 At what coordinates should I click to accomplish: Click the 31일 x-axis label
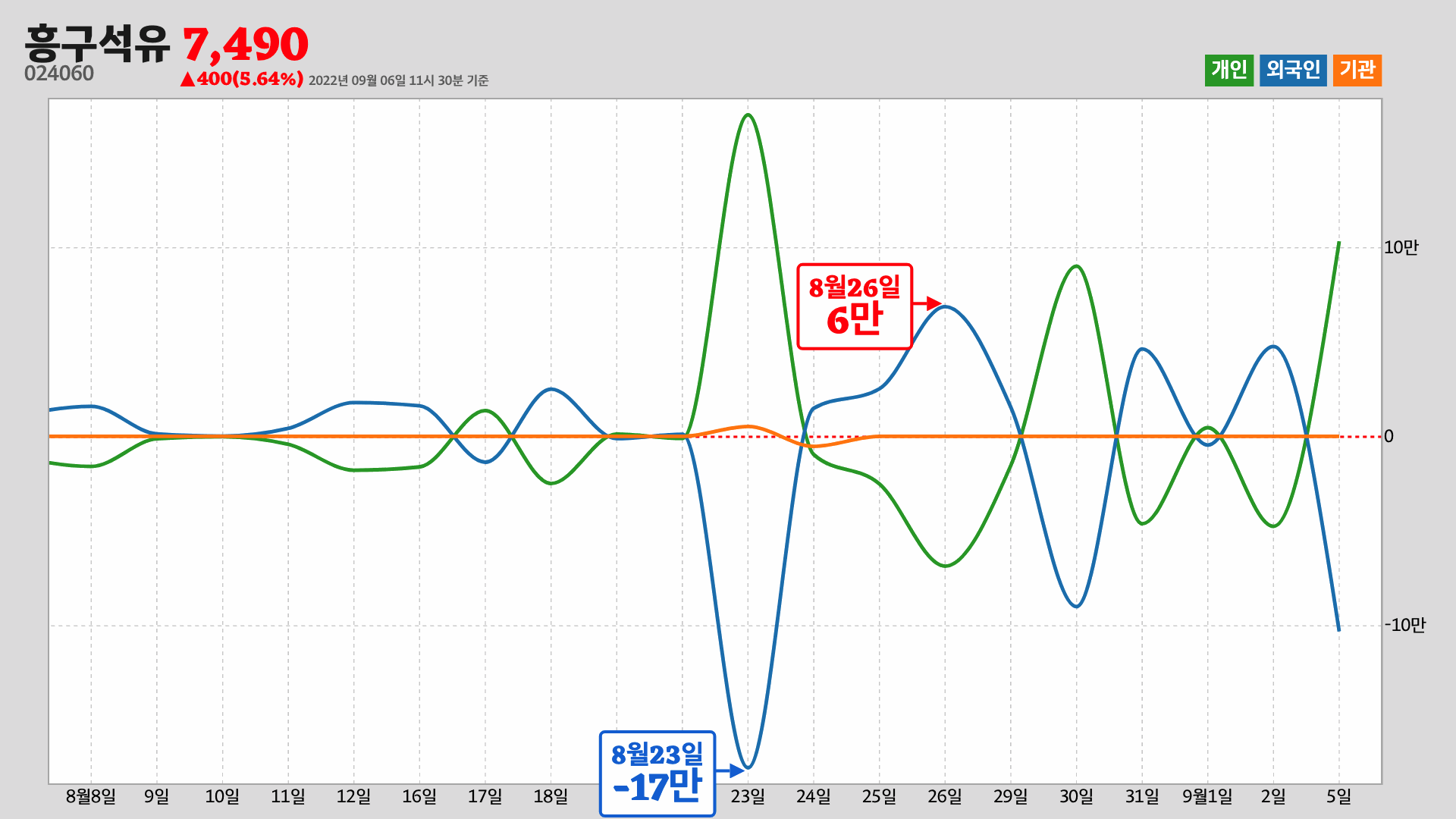point(1142,796)
